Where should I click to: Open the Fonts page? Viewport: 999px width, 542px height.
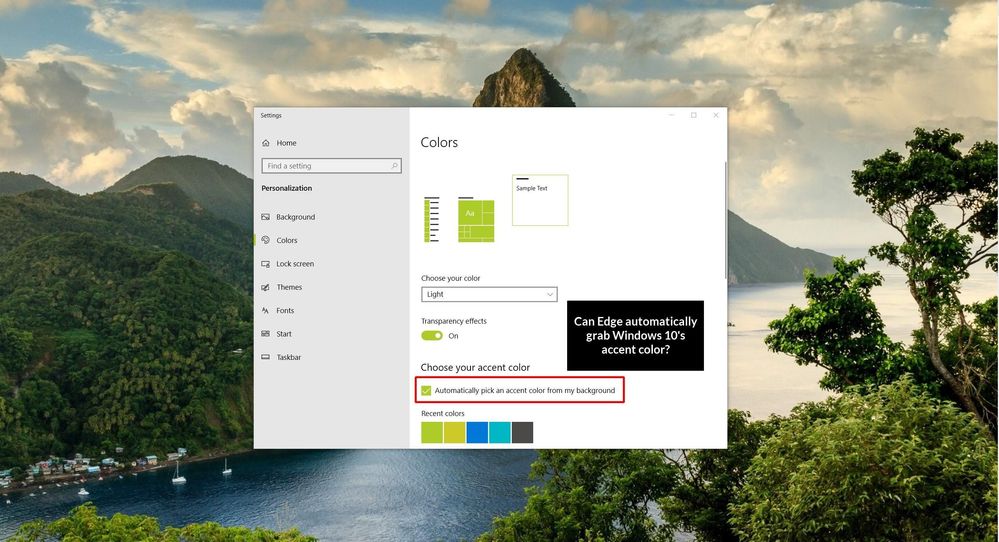285,311
